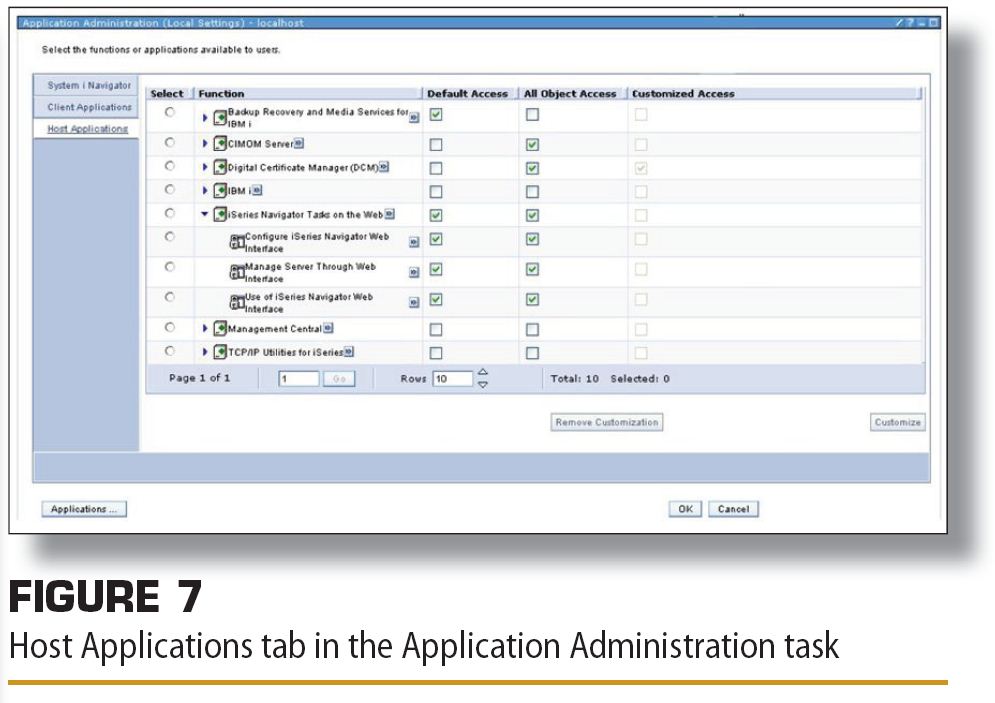Viewport: 995px width, 703px height.
Task: Click the page number input field
Action: tap(298, 379)
